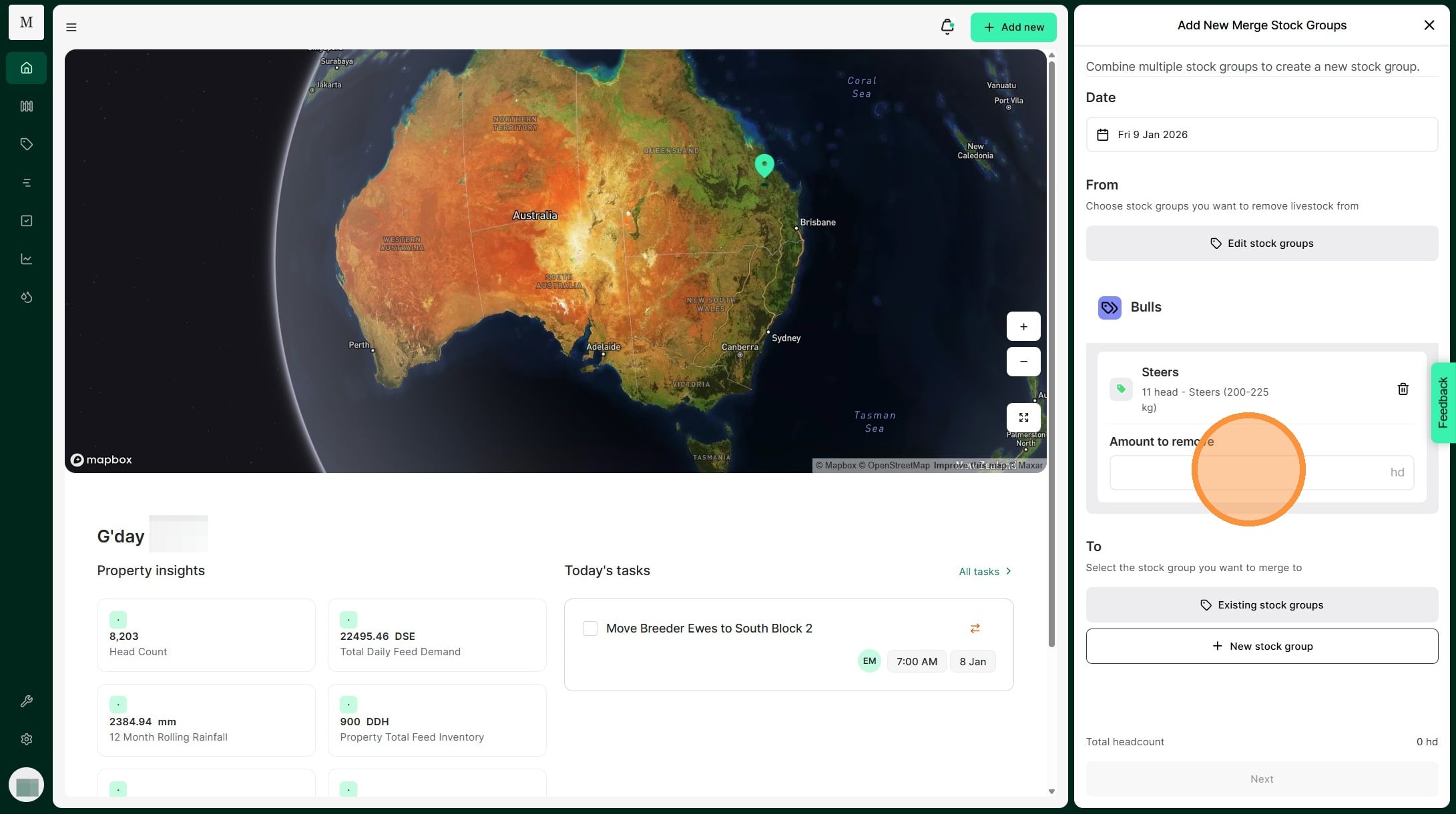The height and width of the screenshot is (814, 1456).
Task: Select Existing stock groups option
Action: [1261, 605]
